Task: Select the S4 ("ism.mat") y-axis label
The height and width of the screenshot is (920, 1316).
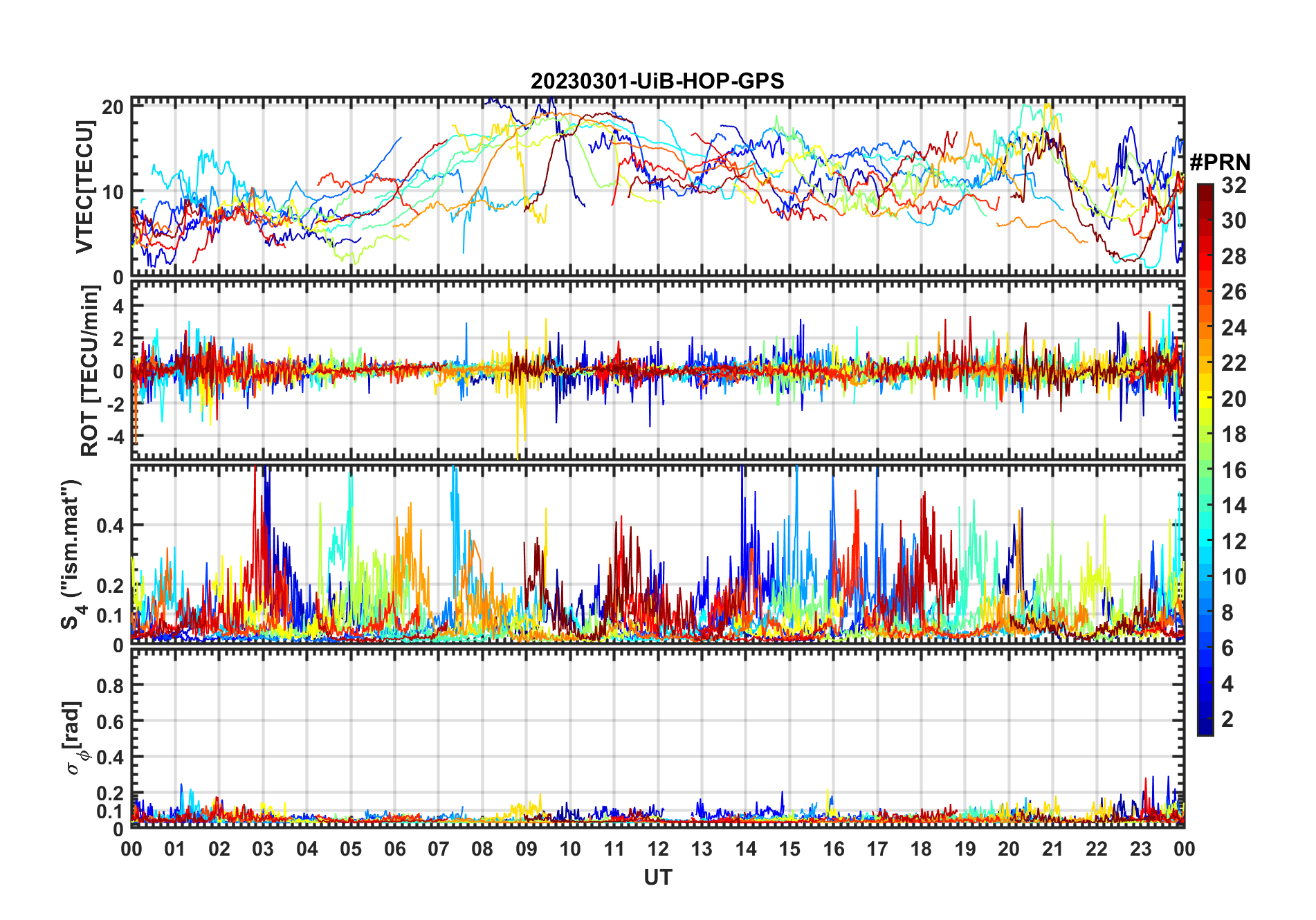Action: (x=73, y=554)
